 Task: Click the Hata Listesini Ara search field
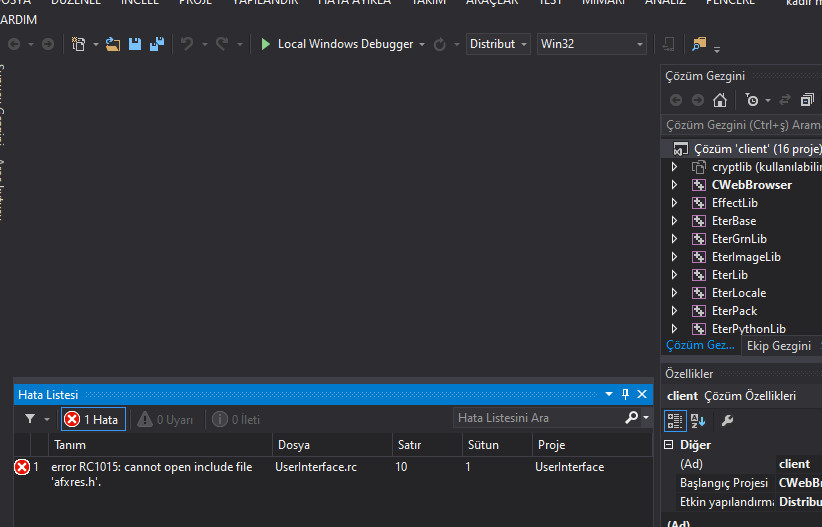click(x=538, y=418)
